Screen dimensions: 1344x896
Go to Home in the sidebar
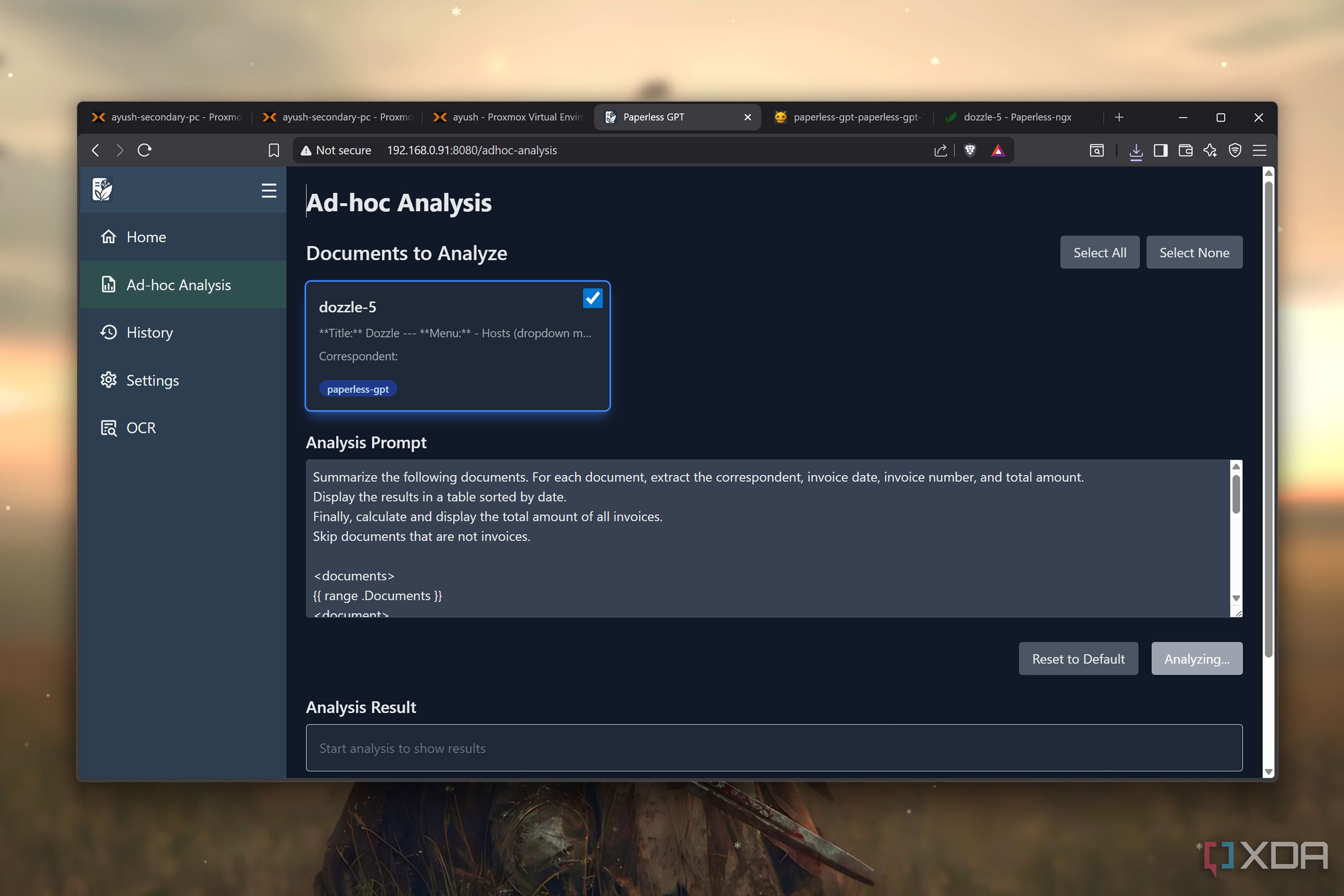tap(183, 237)
